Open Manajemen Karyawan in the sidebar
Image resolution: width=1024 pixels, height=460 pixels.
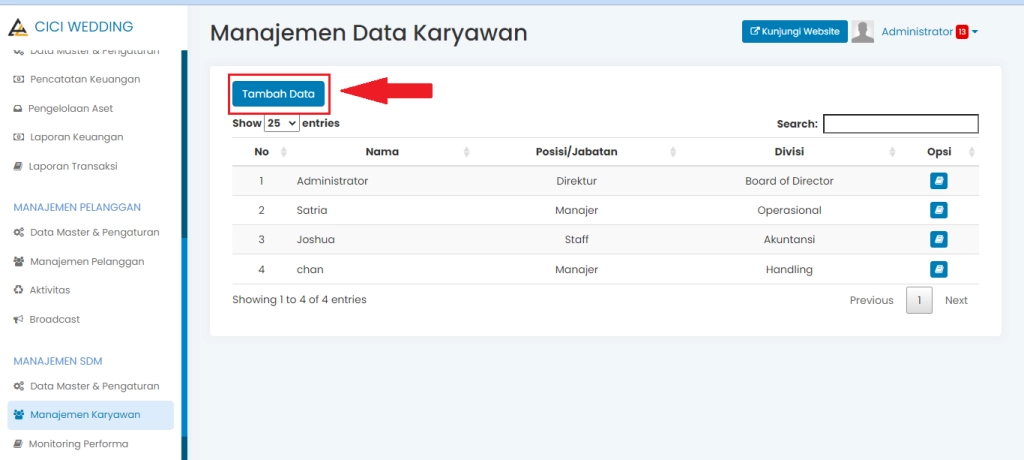tap(85, 415)
